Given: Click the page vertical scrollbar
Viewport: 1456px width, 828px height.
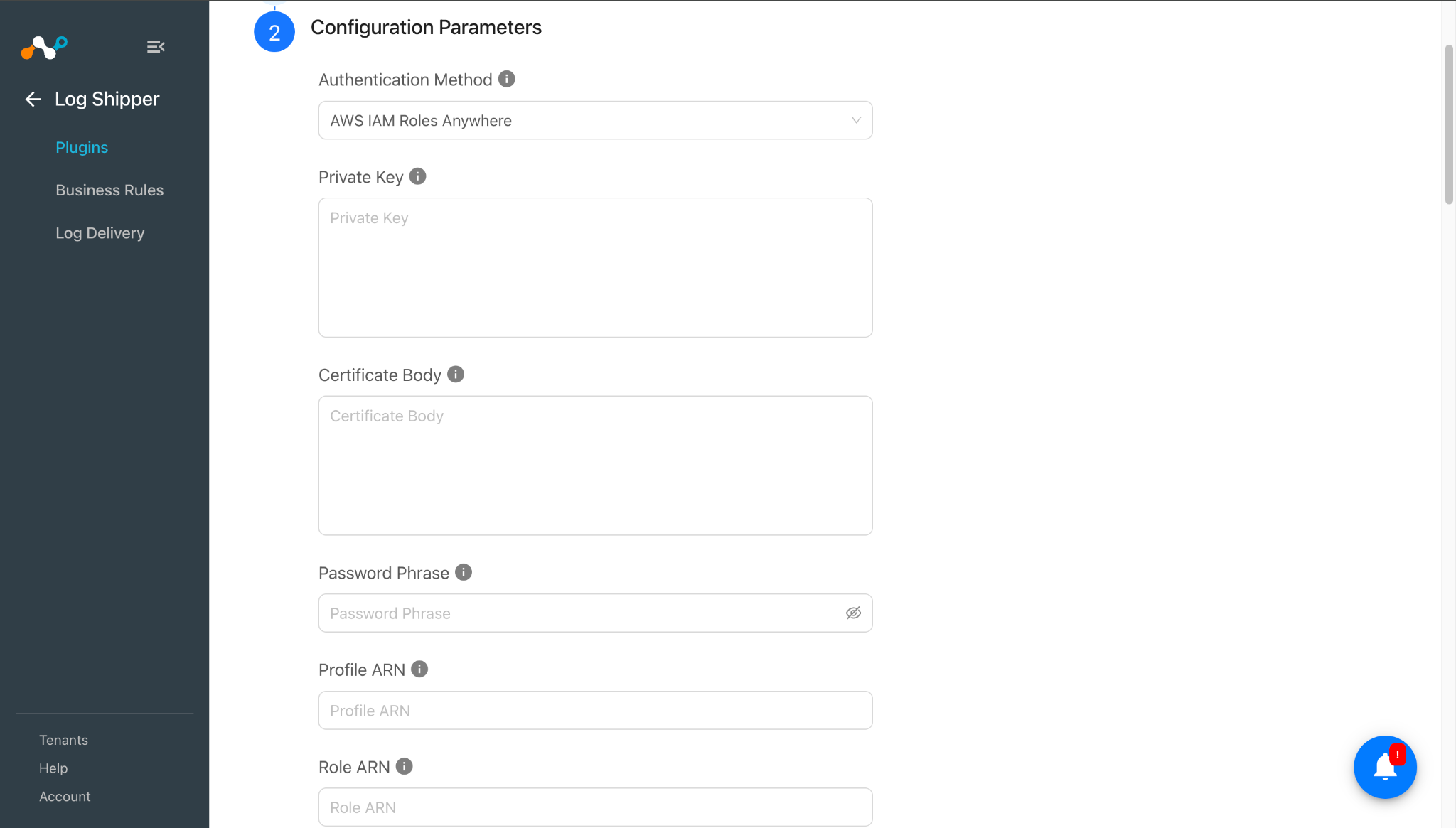Looking at the screenshot, I should pyautogui.click(x=1449, y=124).
